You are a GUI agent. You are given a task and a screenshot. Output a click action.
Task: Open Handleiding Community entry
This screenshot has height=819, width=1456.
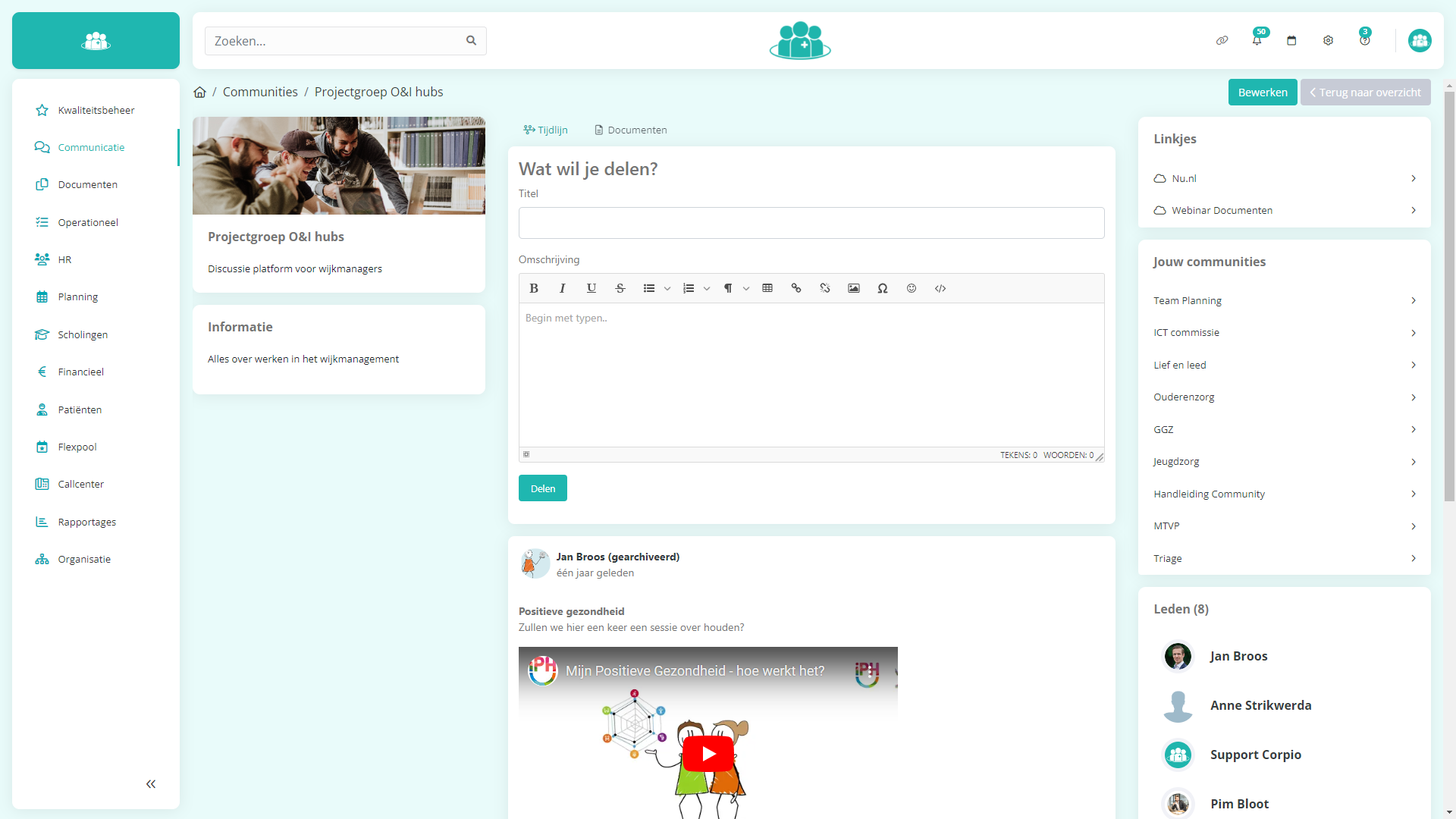click(x=1284, y=494)
